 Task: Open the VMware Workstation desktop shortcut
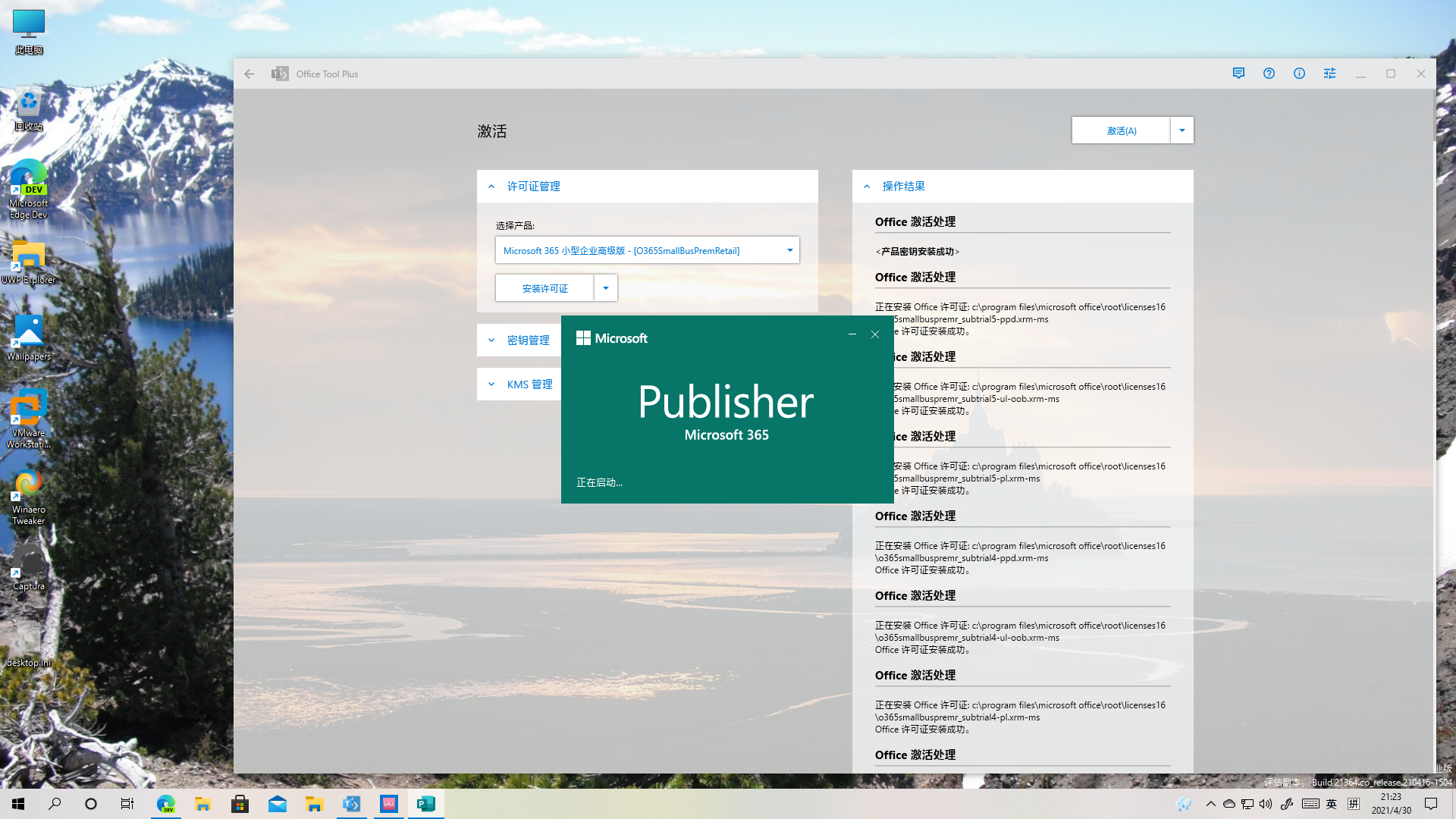click(29, 419)
